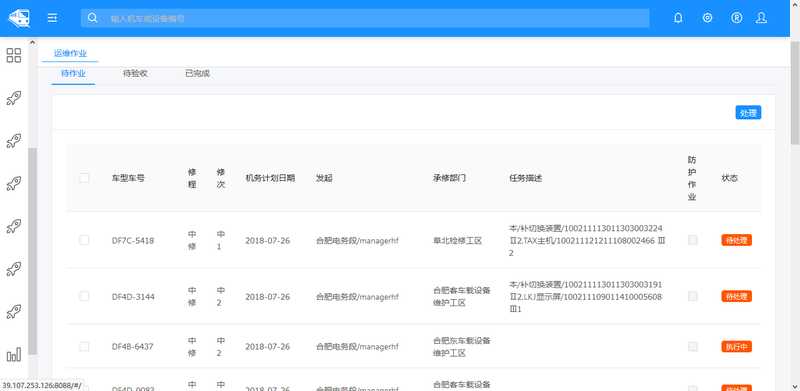Open the dashboard grid icon in sidebar

14,55
